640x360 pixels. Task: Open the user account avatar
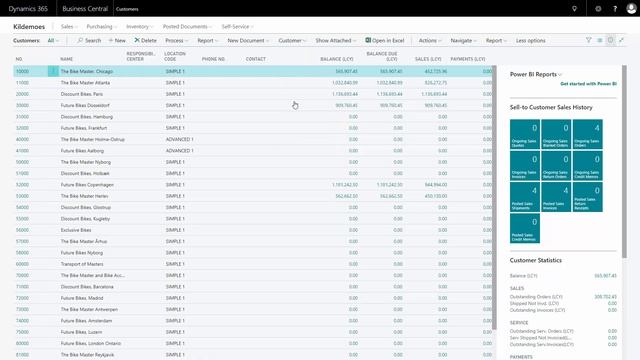pyautogui.click(x=631, y=9)
